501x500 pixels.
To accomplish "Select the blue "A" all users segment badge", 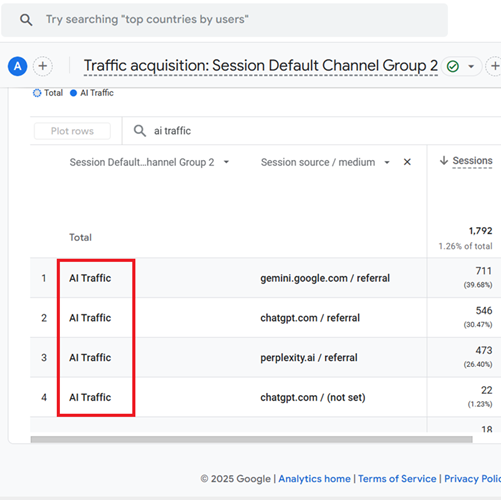I will pyautogui.click(x=17, y=66).
